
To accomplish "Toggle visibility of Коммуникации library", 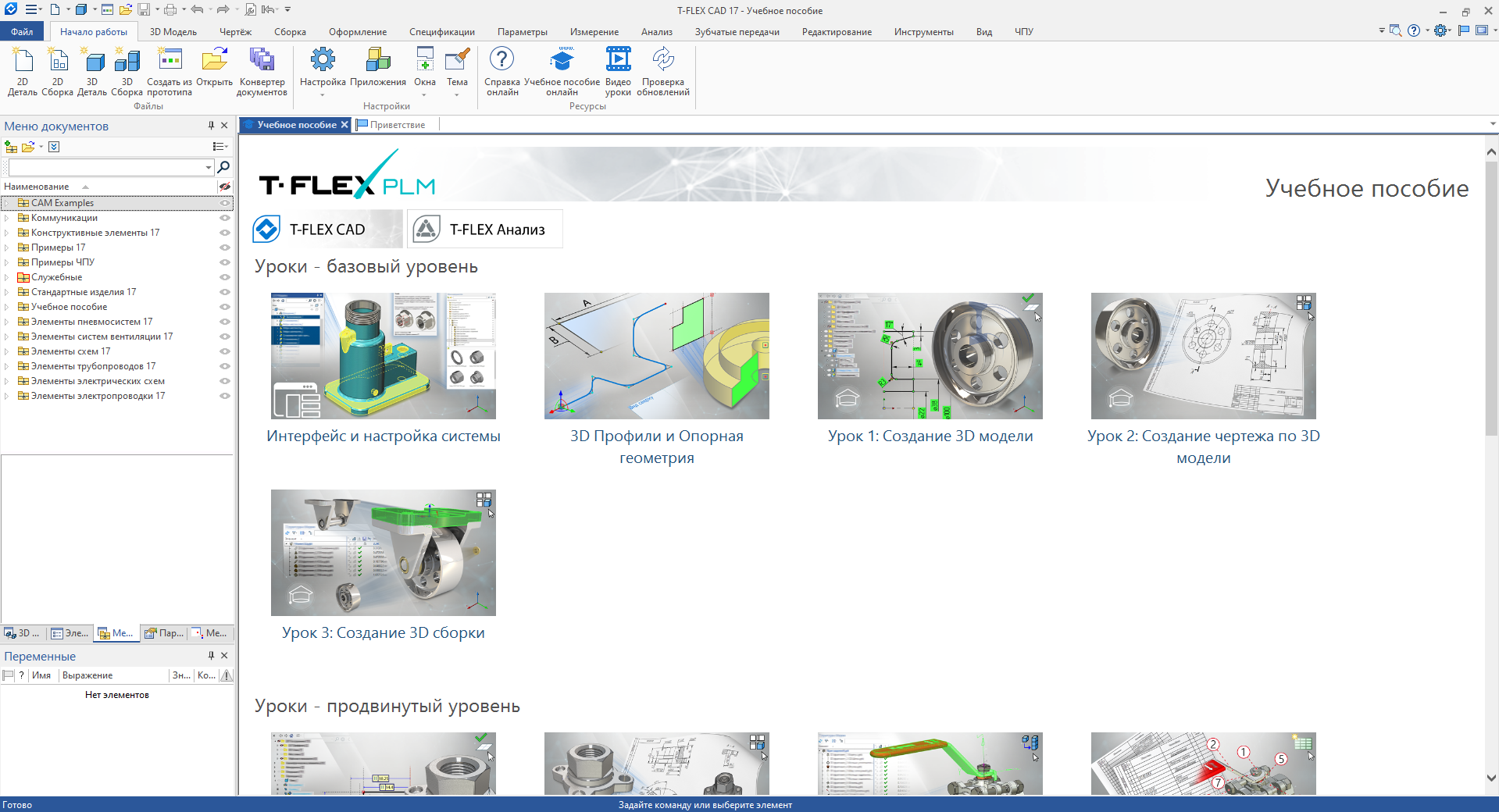I will coord(225,218).
